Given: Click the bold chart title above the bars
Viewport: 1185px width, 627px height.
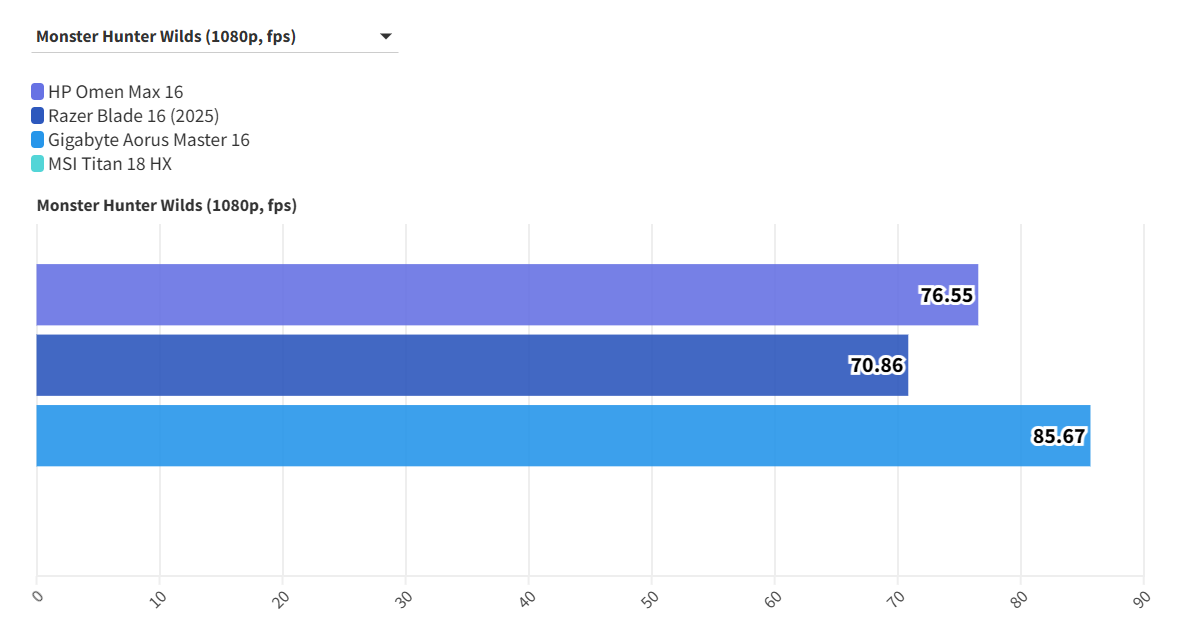Looking at the screenshot, I should click(x=165, y=205).
